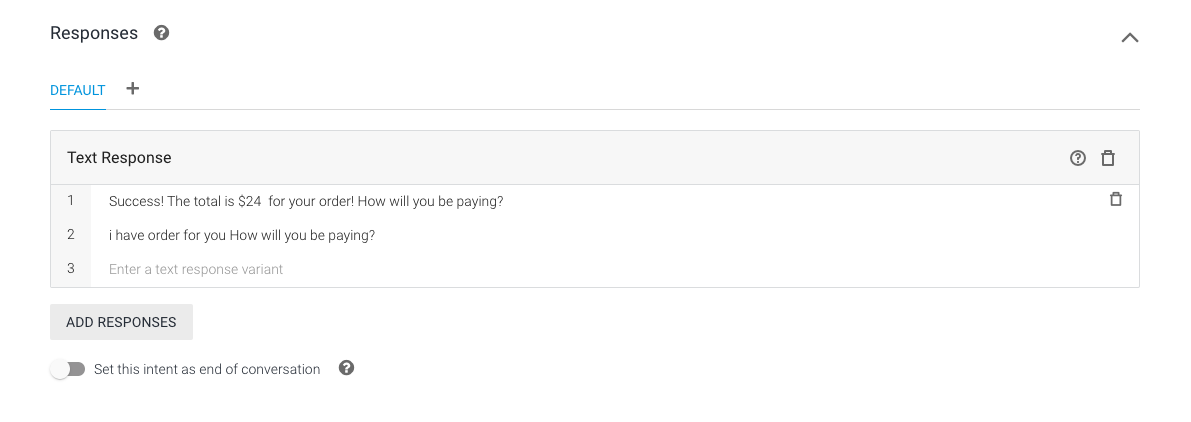The height and width of the screenshot is (422, 1191).
Task: Delete the first text response variant
Action: click(x=1115, y=200)
